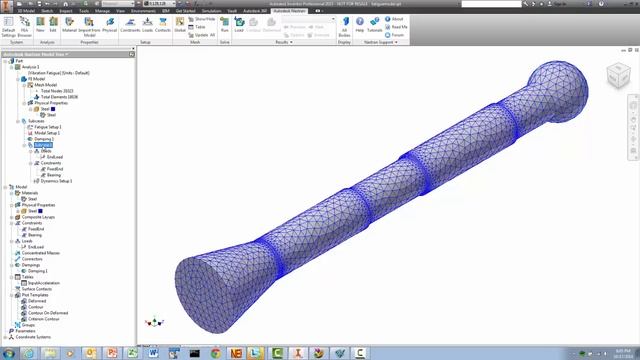Viewport: 640px width, 360px height.
Task: Switch to the Sketch ribbon tab
Action: point(47,11)
